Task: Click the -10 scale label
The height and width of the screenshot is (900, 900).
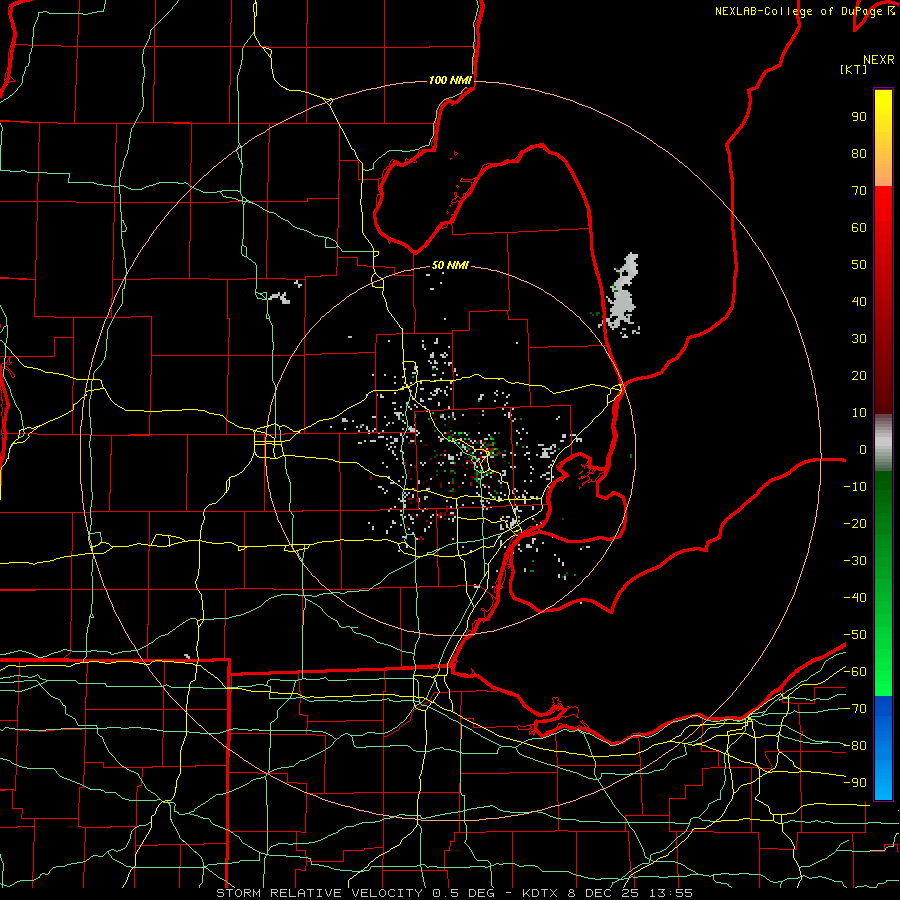Action: (x=855, y=487)
